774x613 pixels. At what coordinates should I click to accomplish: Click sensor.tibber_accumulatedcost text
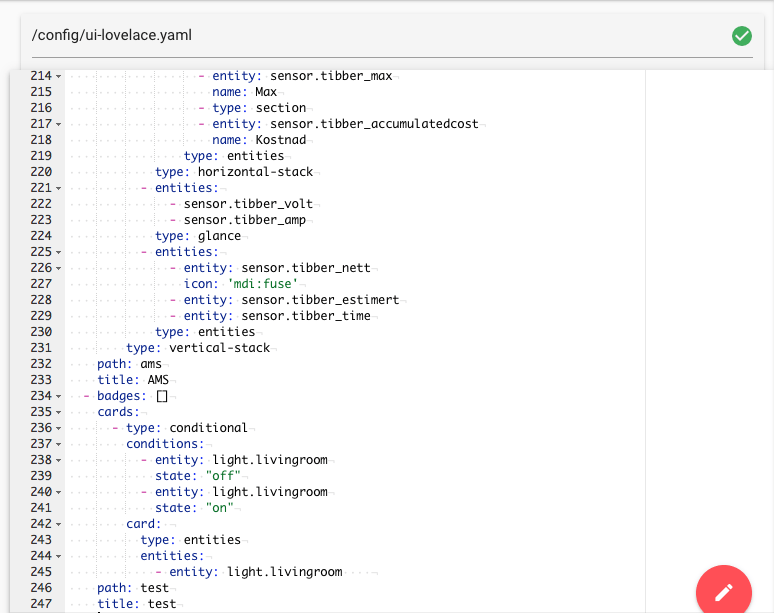pos(374,124)
